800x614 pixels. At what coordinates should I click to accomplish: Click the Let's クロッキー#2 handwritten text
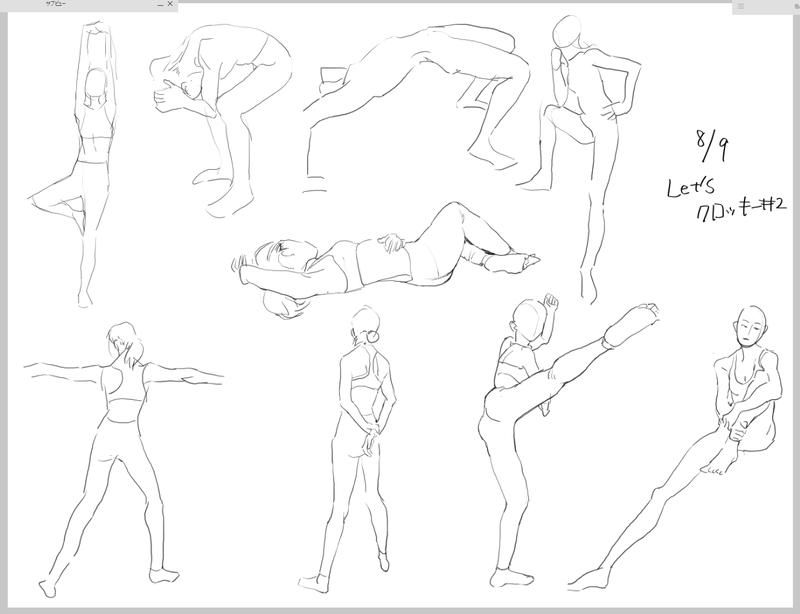click(727, 199)
